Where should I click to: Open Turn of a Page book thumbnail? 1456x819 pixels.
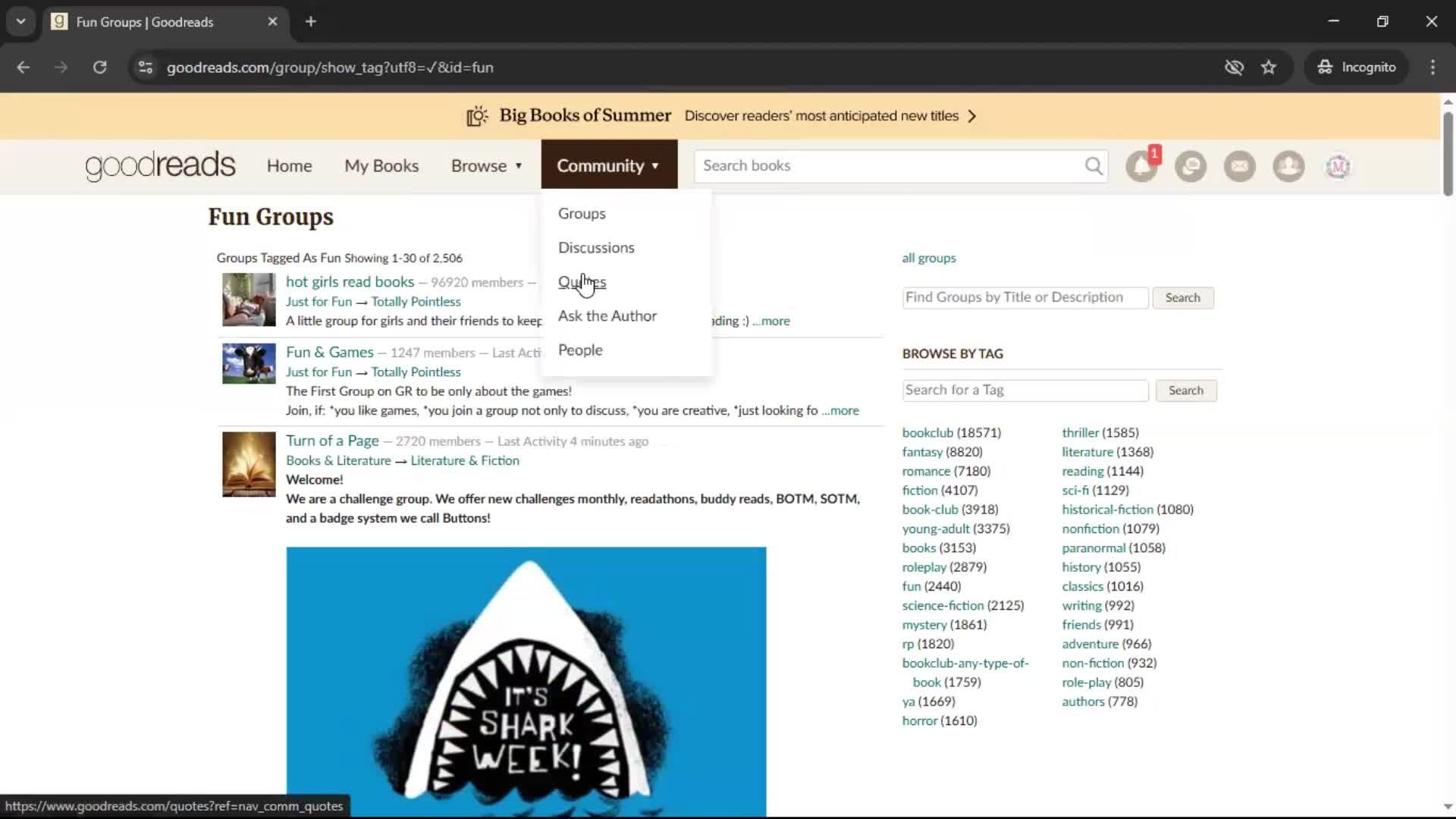[x=249, y=464]
